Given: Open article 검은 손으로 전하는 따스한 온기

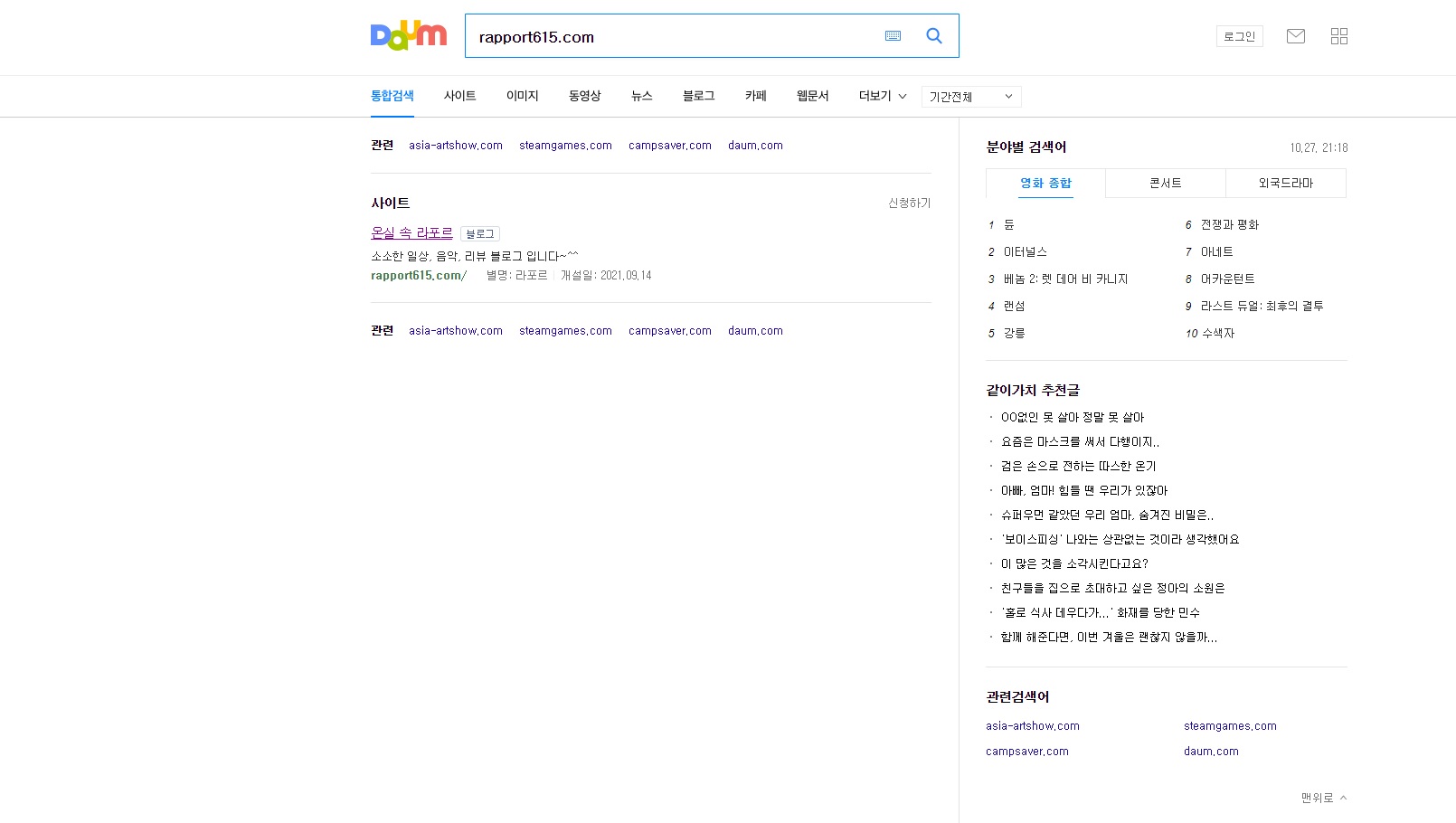Looking at the screenshot, I should 1079,467.
